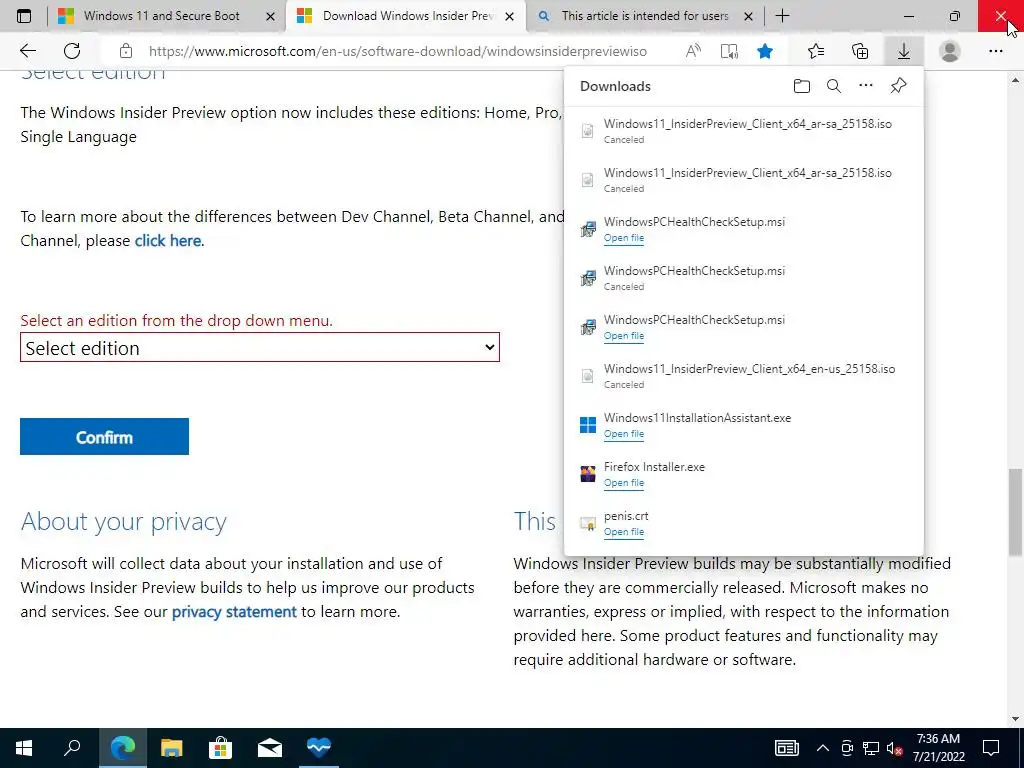This screenshot has height=768, width=1024.
Task: Expand the Select edition dropdown
Action: coord(260,347)
